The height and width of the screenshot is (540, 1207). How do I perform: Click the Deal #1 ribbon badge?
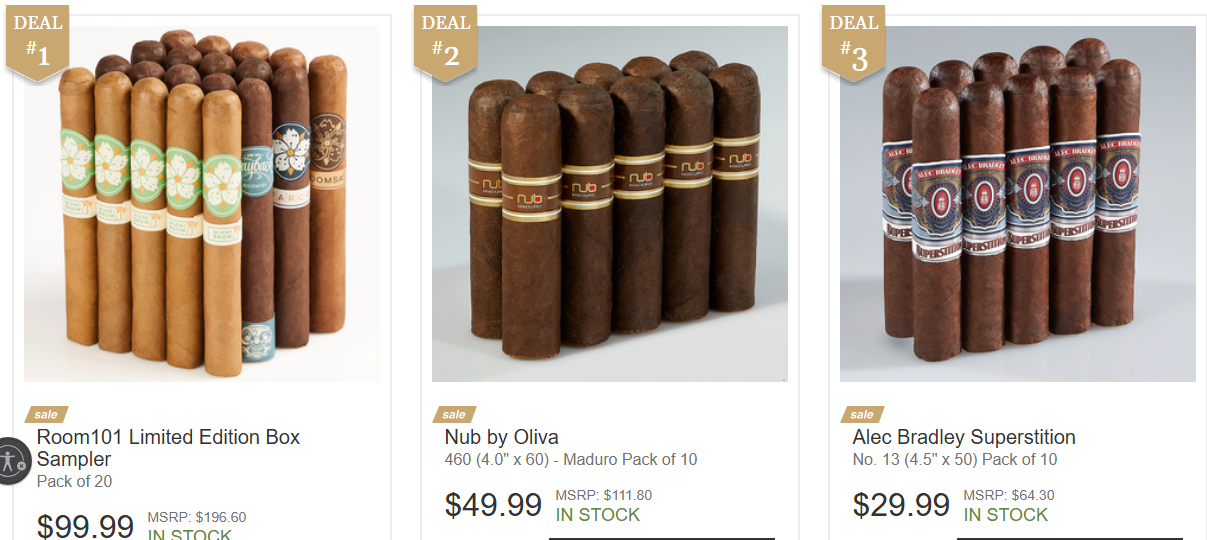coord(37,43)
